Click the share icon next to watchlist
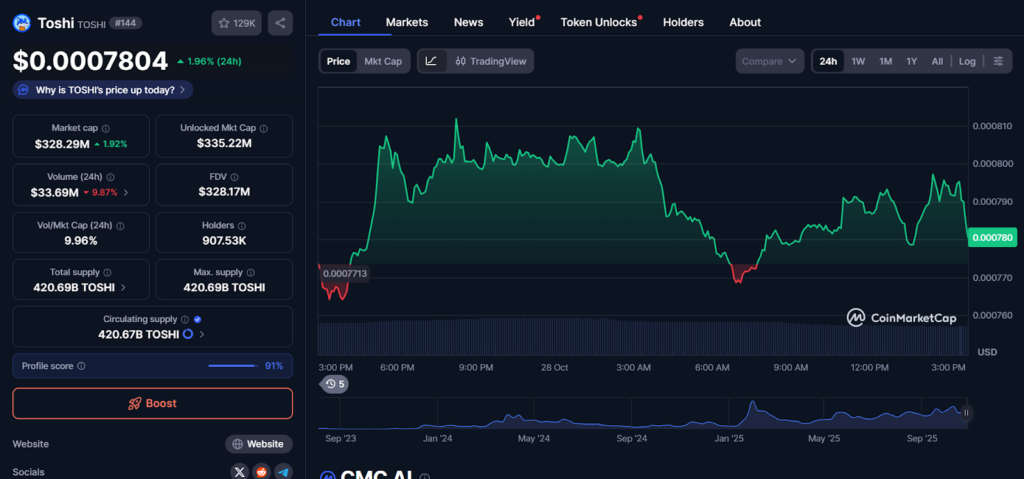The image size is (1024, 479). [x=281, y=23]
